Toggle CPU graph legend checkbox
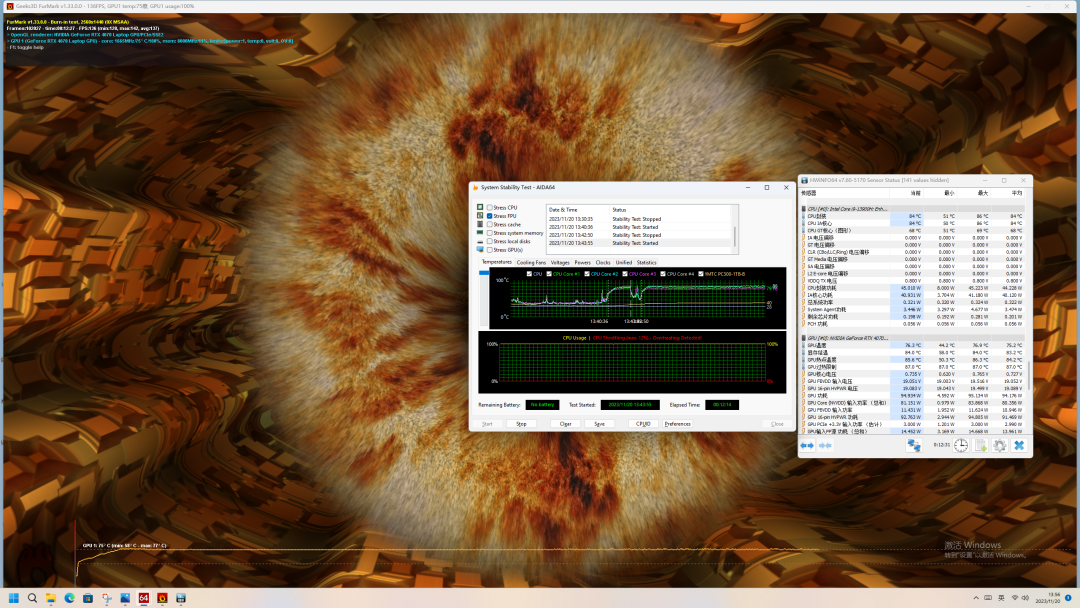 [529, 274]
